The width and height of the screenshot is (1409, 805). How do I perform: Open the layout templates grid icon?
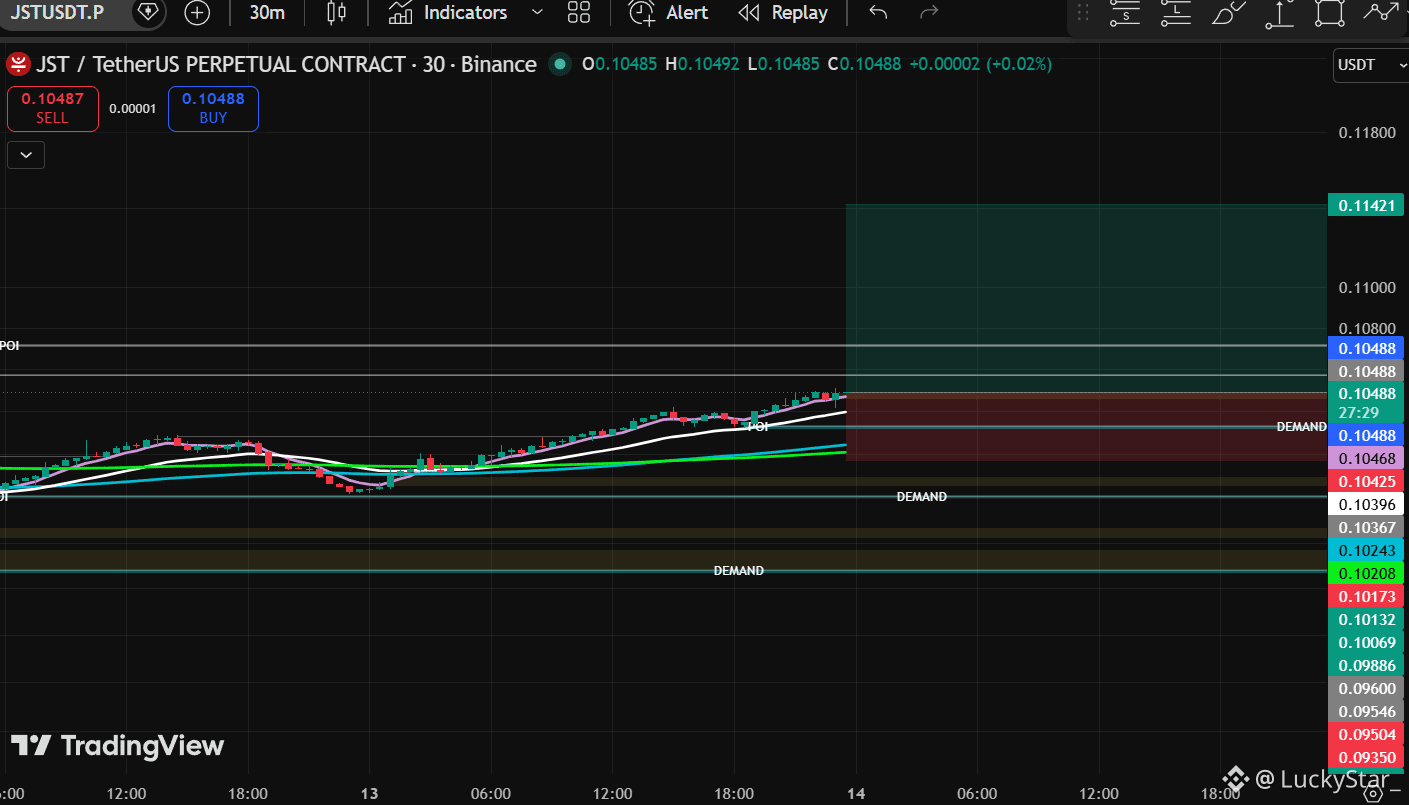click(578, 13)
